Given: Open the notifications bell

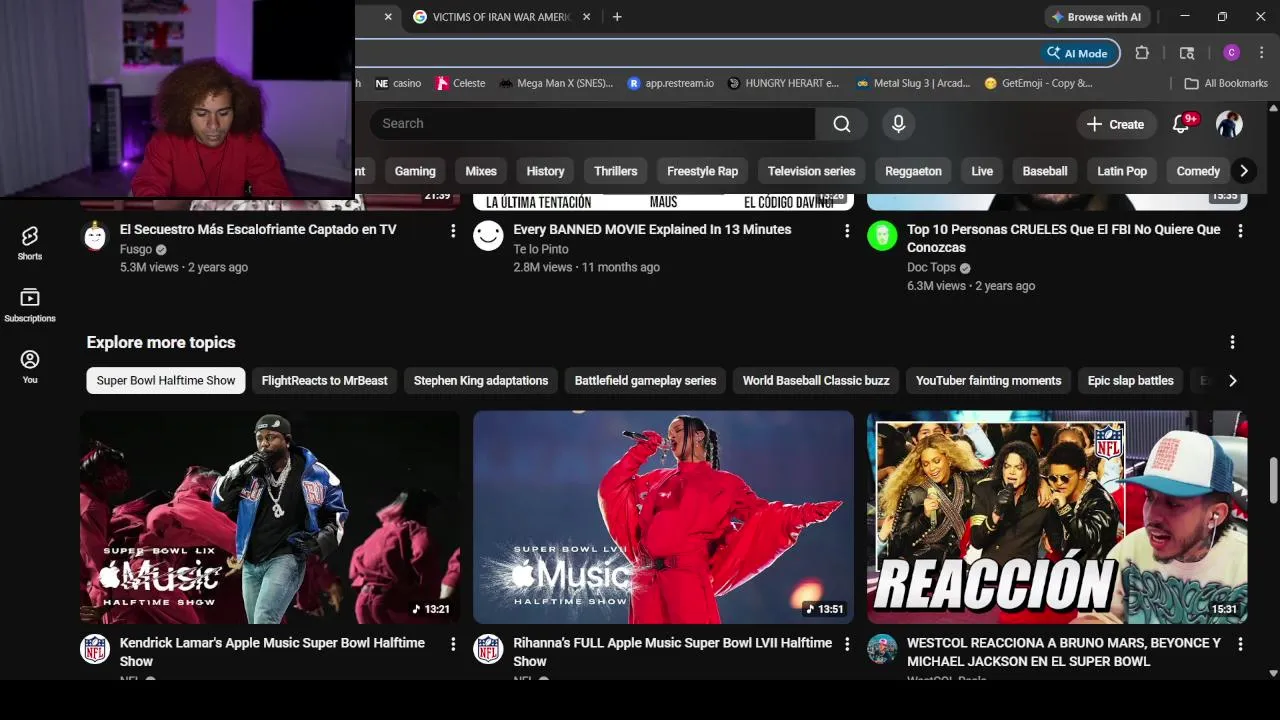Looking at the screenshot, I should (1181, 124).
